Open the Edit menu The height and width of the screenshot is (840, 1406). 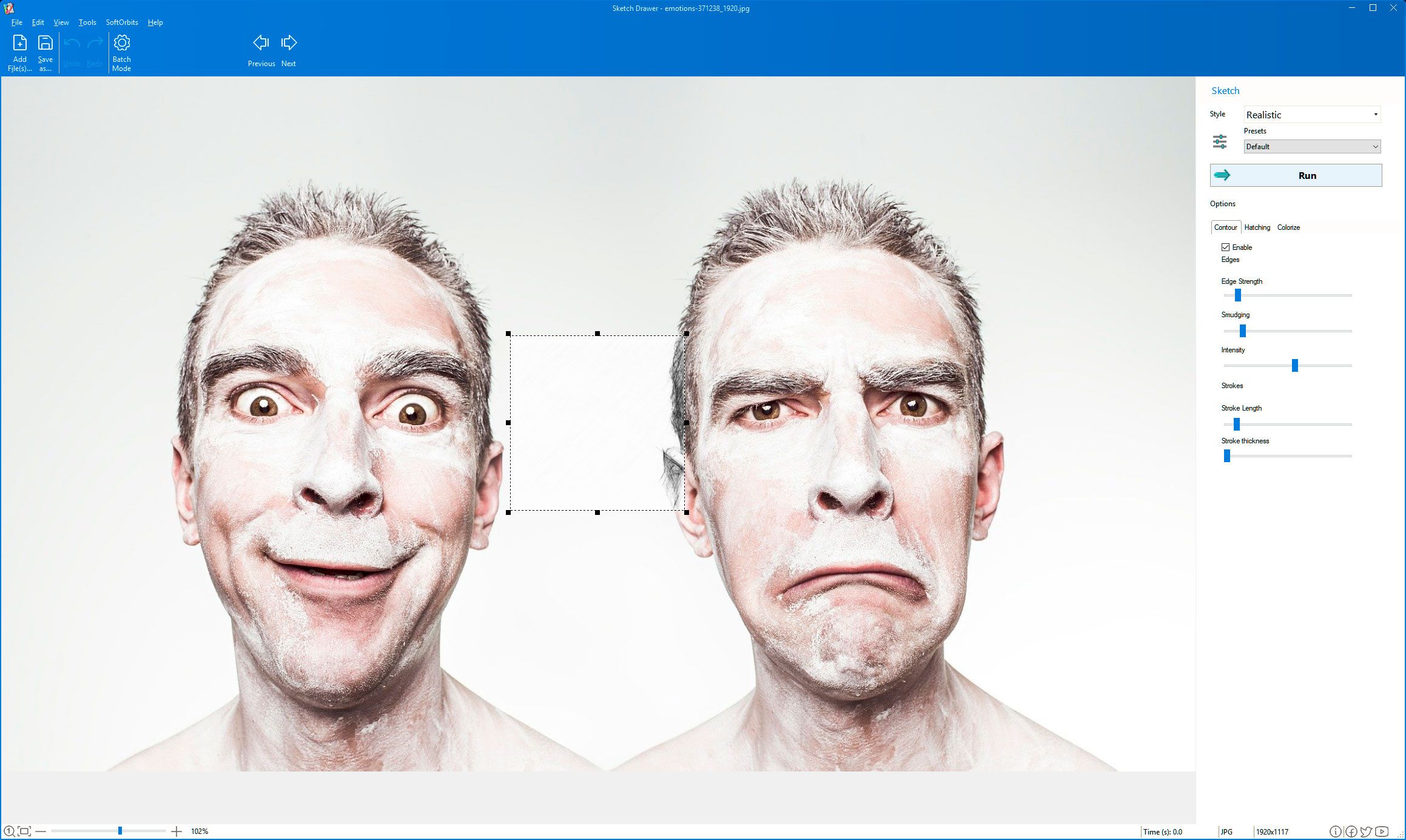coord(38,22)
